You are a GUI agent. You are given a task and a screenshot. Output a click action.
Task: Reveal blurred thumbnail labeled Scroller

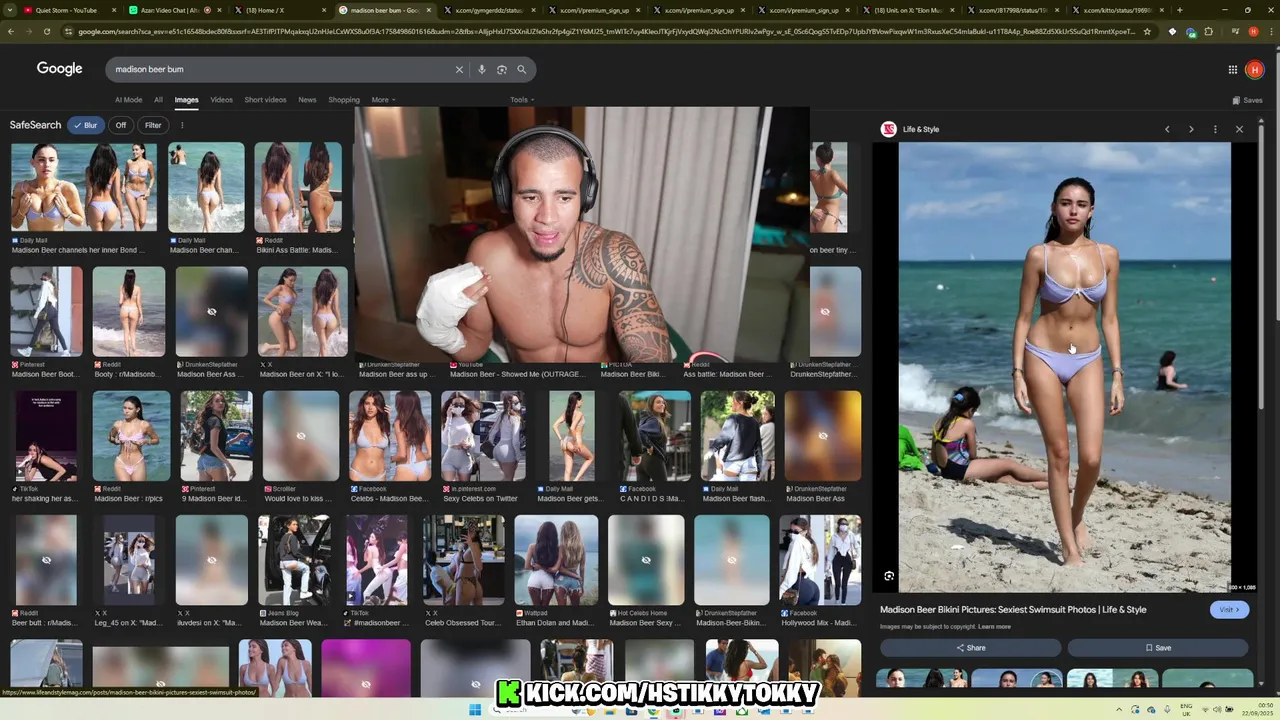pos(301,436)
